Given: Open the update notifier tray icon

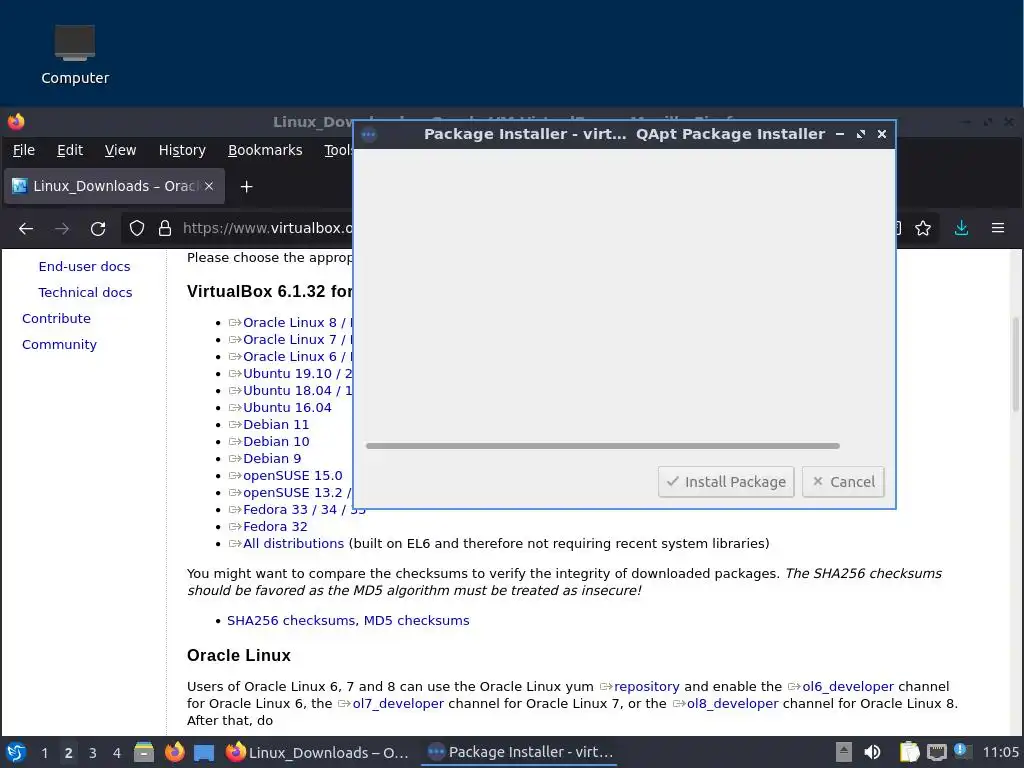Looking at the screenshot, I should (962, 751).
